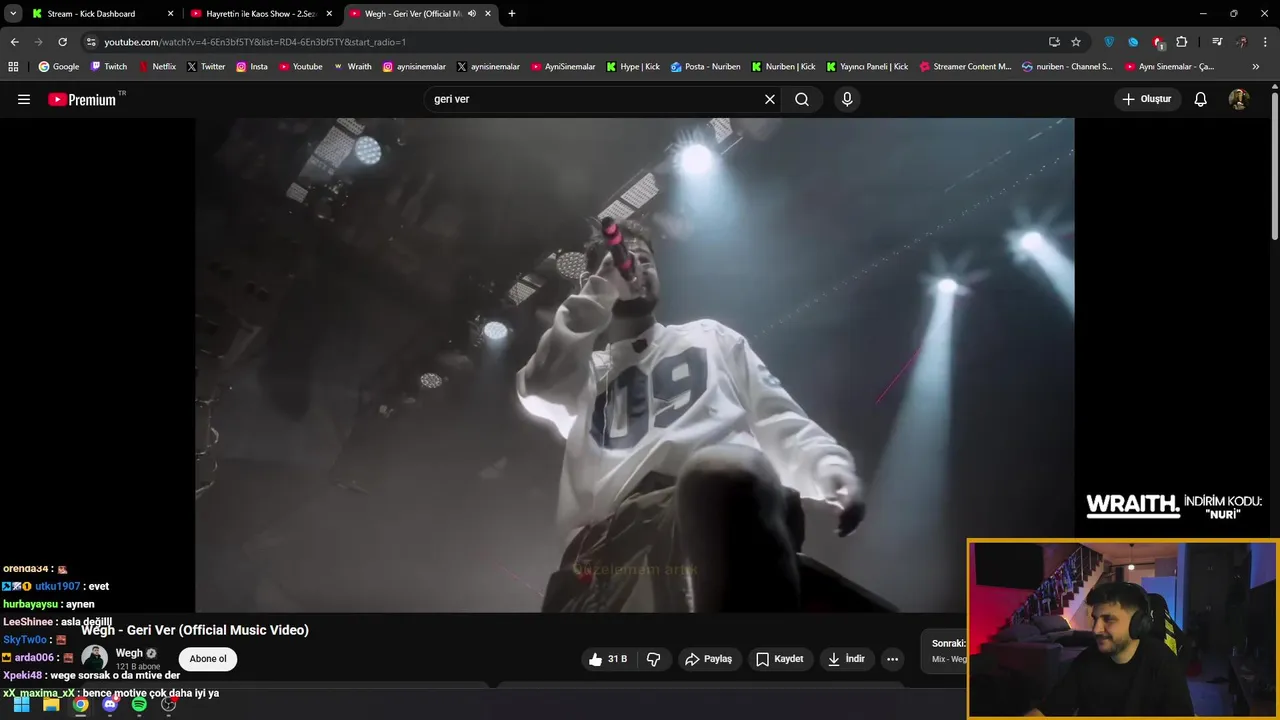Switch to Hayrettin ile Kaos Show tab
The width and height of the screenshot is (1280, 720).
tap(260, 14)
